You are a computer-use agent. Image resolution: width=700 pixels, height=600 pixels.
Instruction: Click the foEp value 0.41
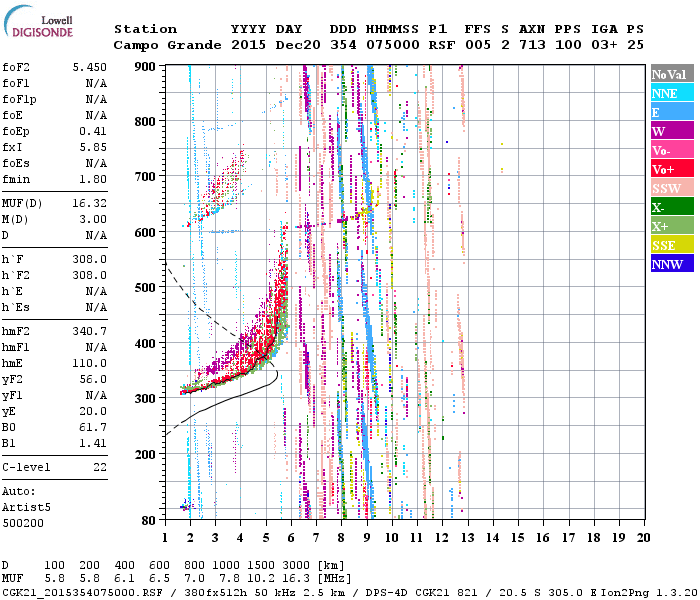(93, 131)
